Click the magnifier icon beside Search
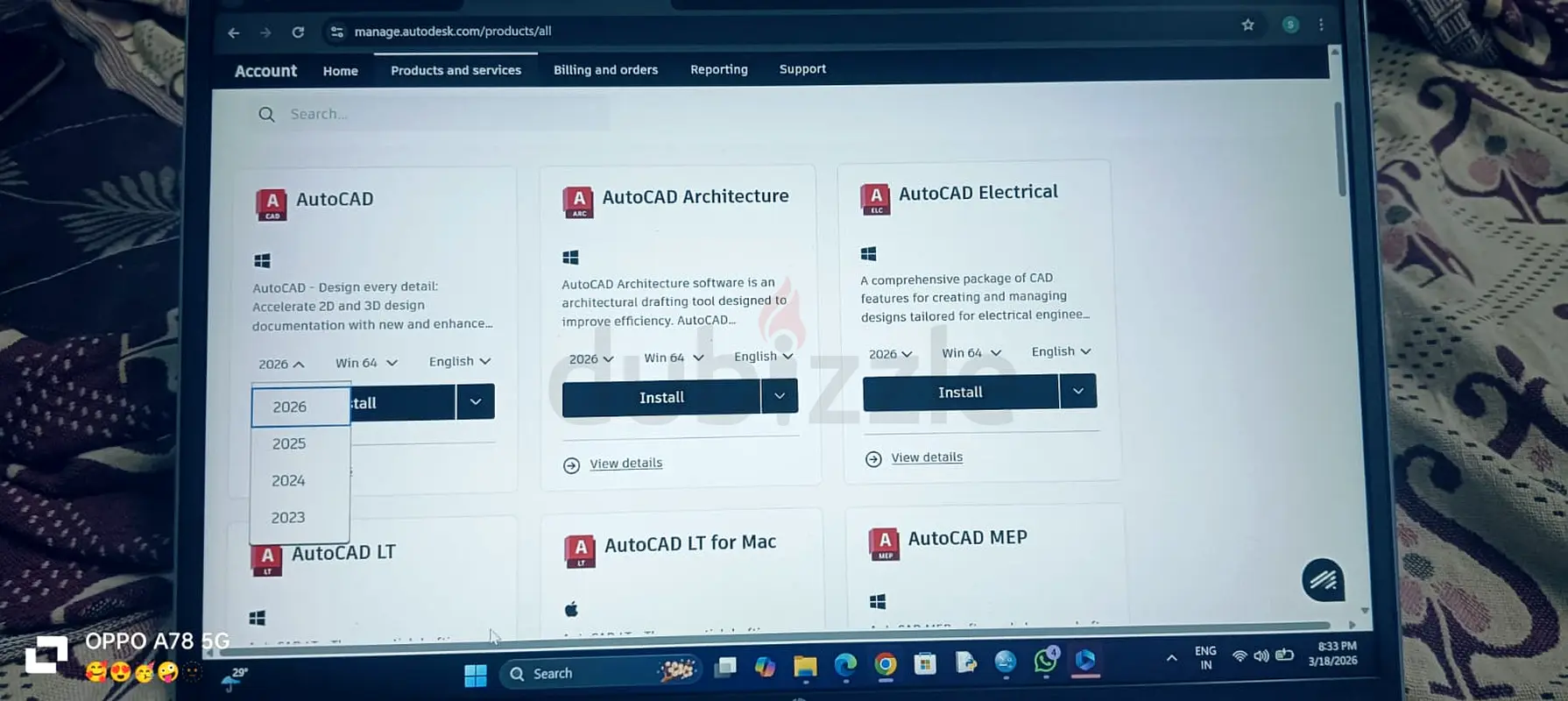 point(266,115)
